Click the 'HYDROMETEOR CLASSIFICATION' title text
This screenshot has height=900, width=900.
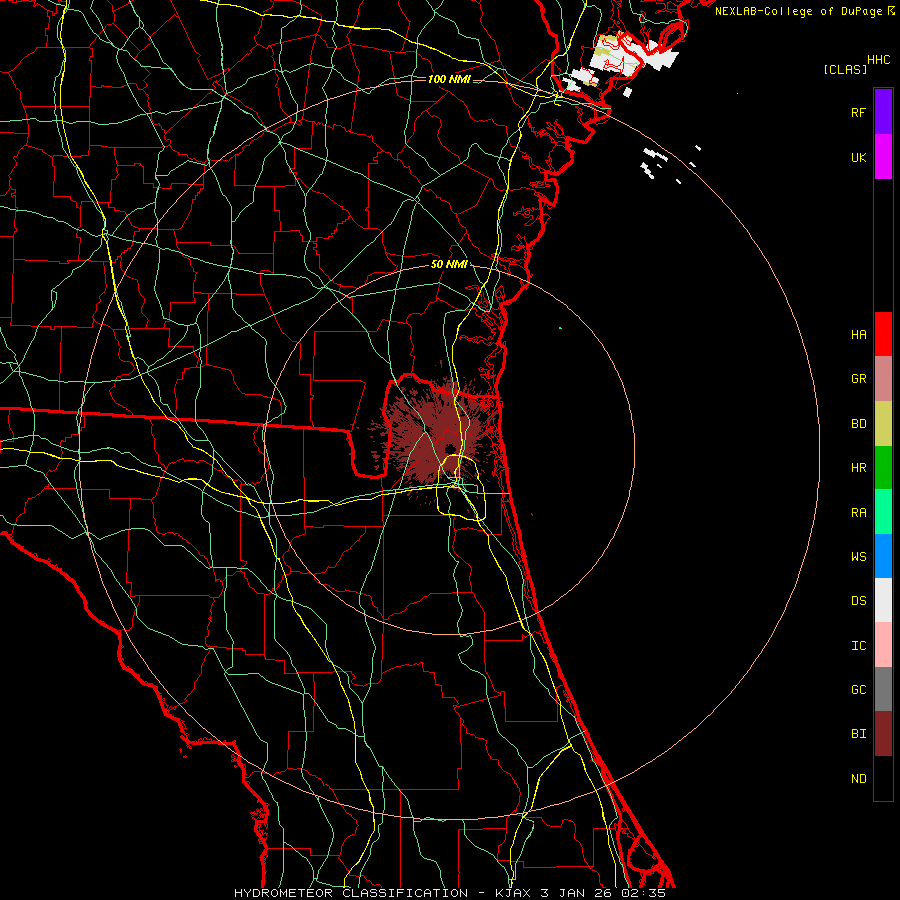pos(351,893)
